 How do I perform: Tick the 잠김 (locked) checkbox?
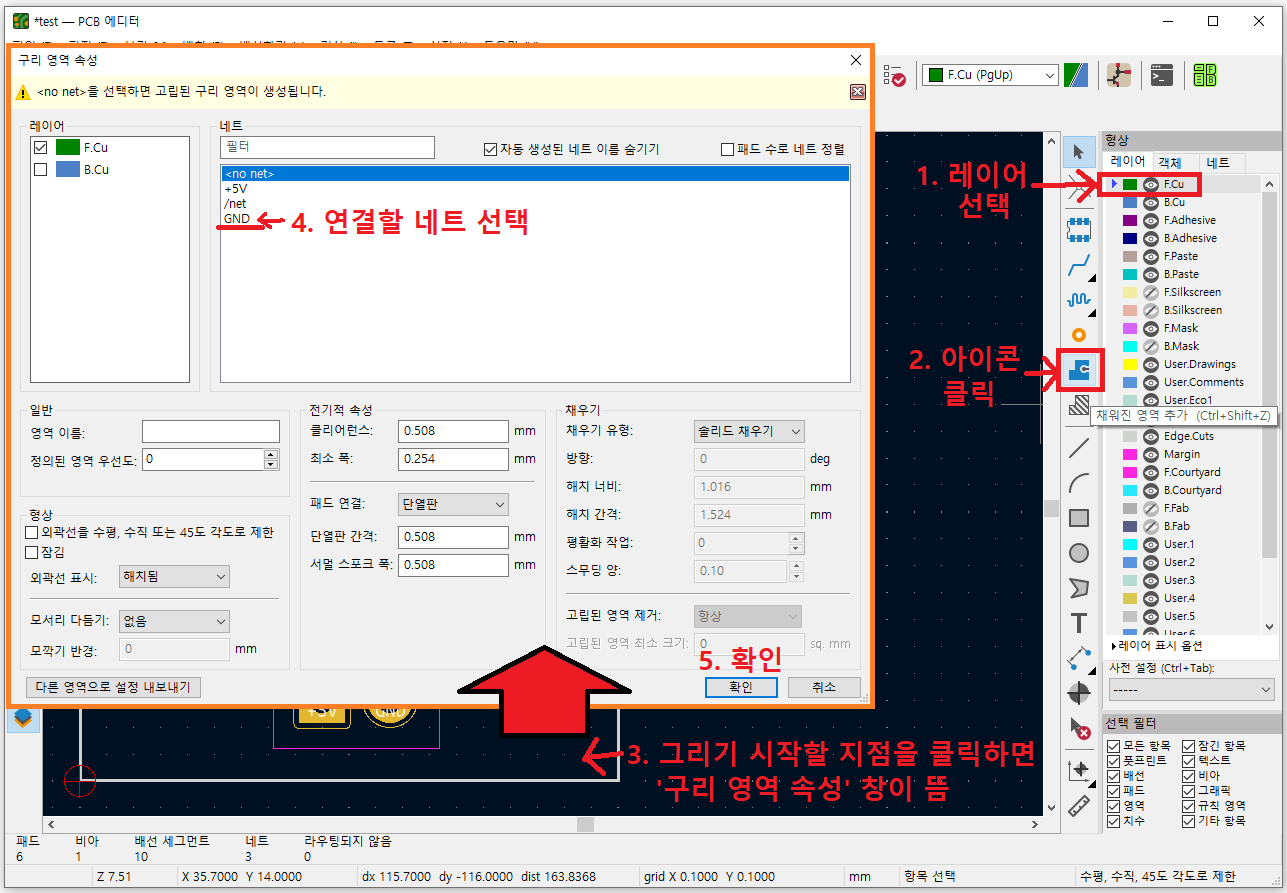coord(31,552)
